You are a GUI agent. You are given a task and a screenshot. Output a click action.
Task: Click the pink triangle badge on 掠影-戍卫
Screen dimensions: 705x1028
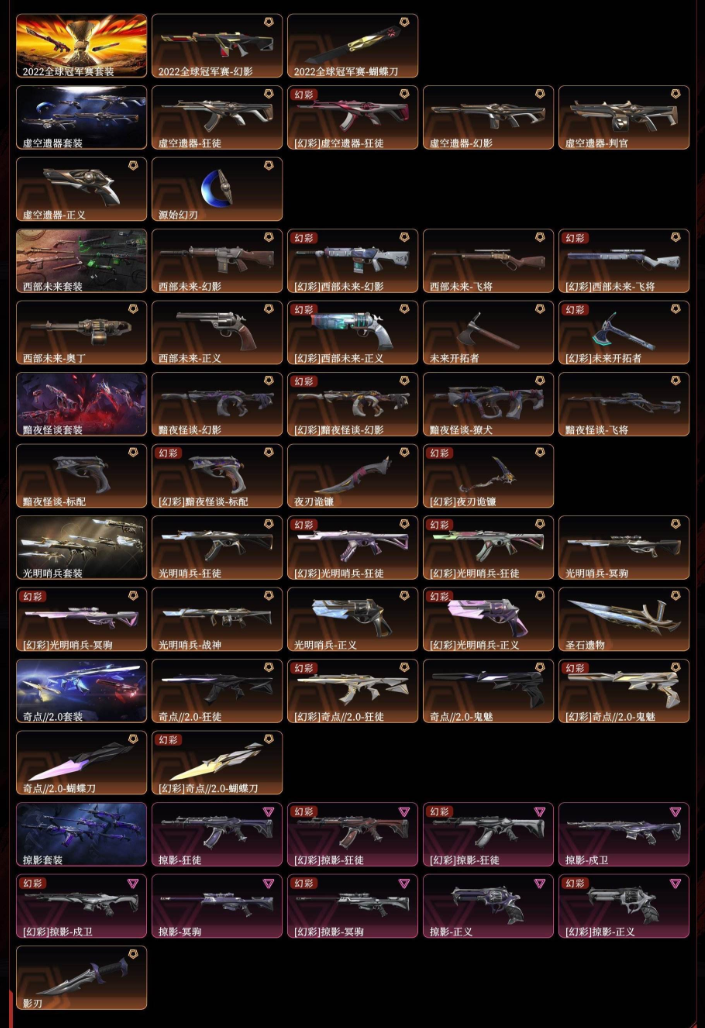pyautogui.click(x=675, y=812)
